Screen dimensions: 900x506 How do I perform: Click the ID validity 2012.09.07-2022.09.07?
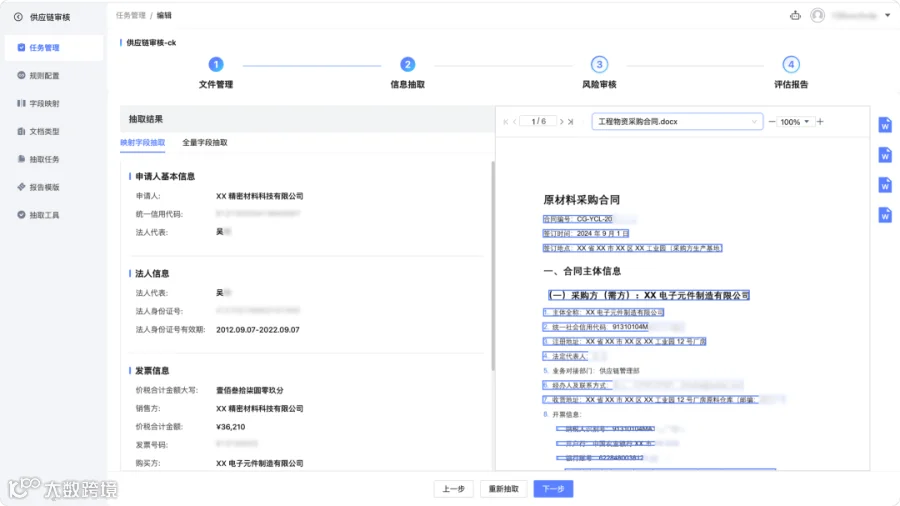[x=258, y=330]
